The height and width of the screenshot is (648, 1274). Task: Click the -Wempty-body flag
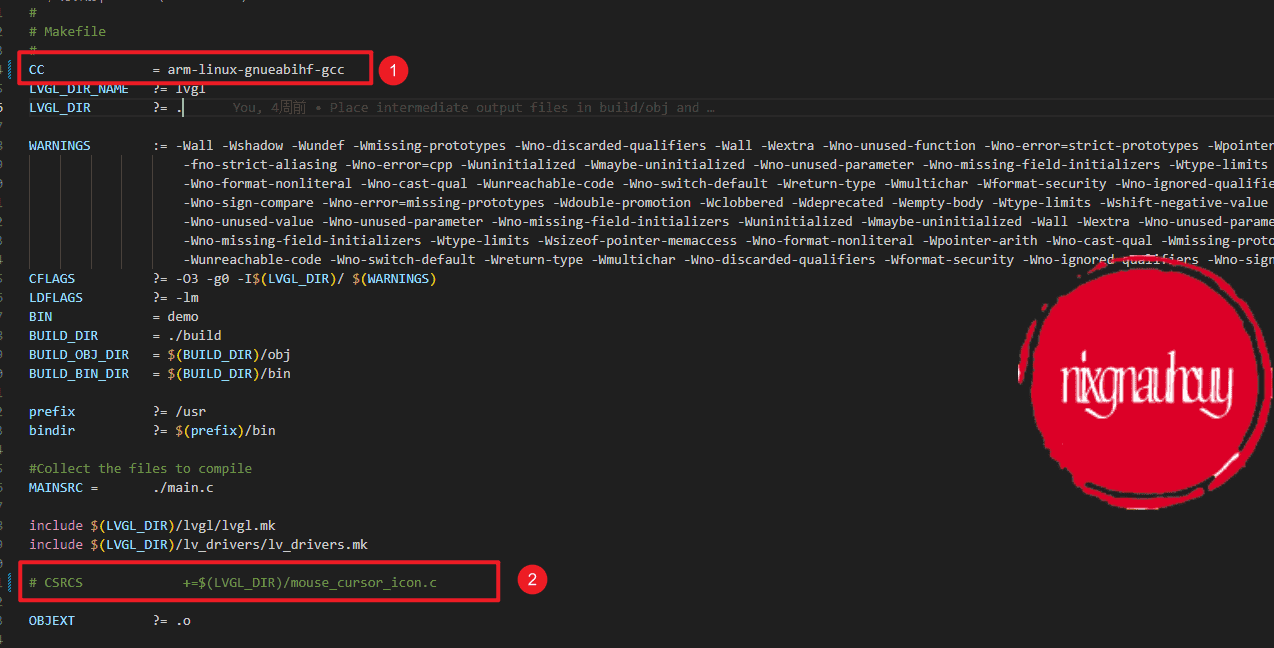click(936, 202)
